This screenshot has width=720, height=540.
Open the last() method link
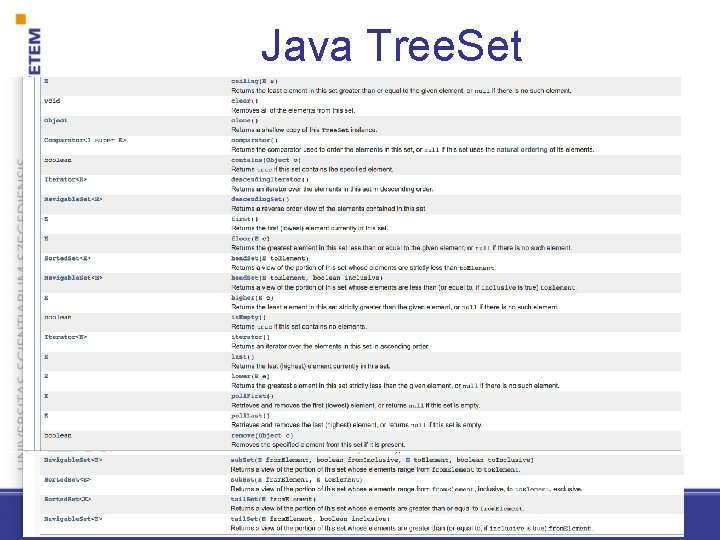coord(242,357)
